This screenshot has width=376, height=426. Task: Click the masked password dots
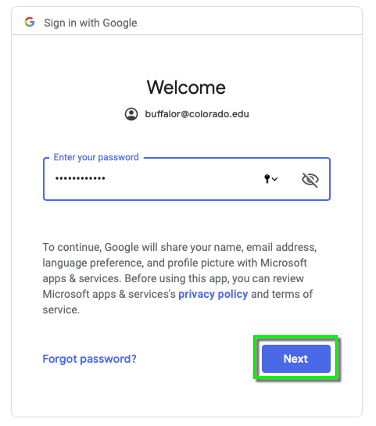click(80, 179)
